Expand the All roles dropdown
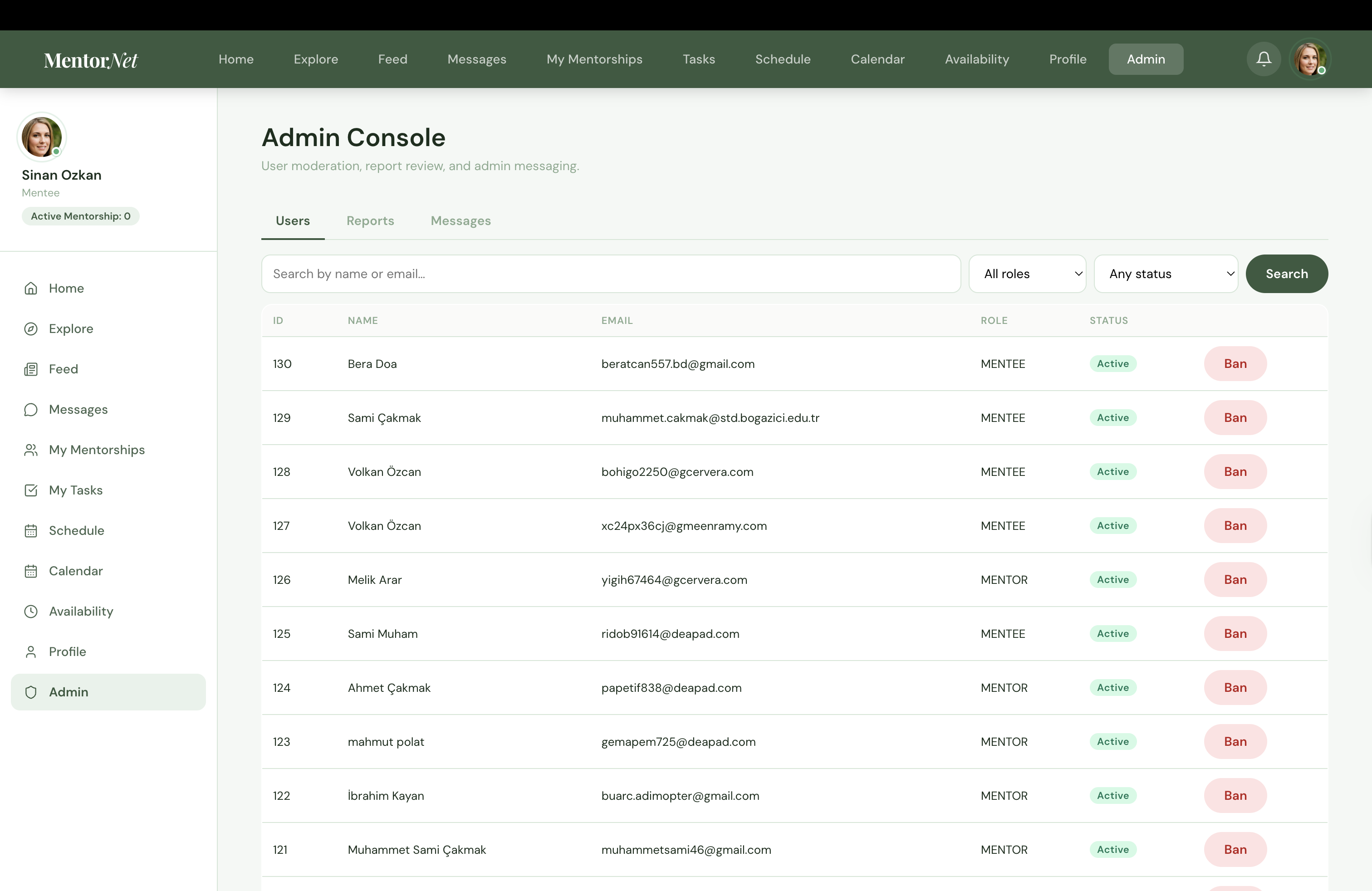1372x891 pixels. point(1027,274)
